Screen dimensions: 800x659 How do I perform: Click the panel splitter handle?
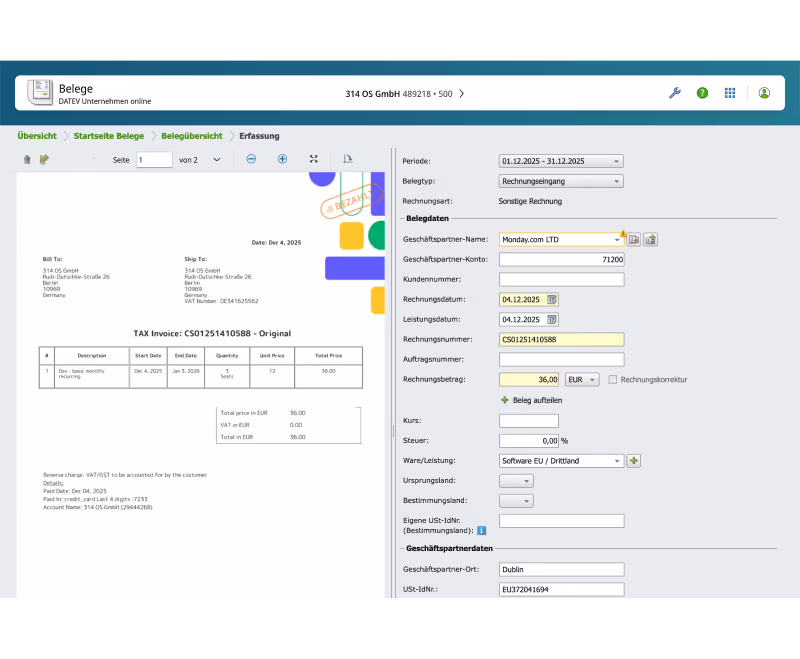click(393, 431)
